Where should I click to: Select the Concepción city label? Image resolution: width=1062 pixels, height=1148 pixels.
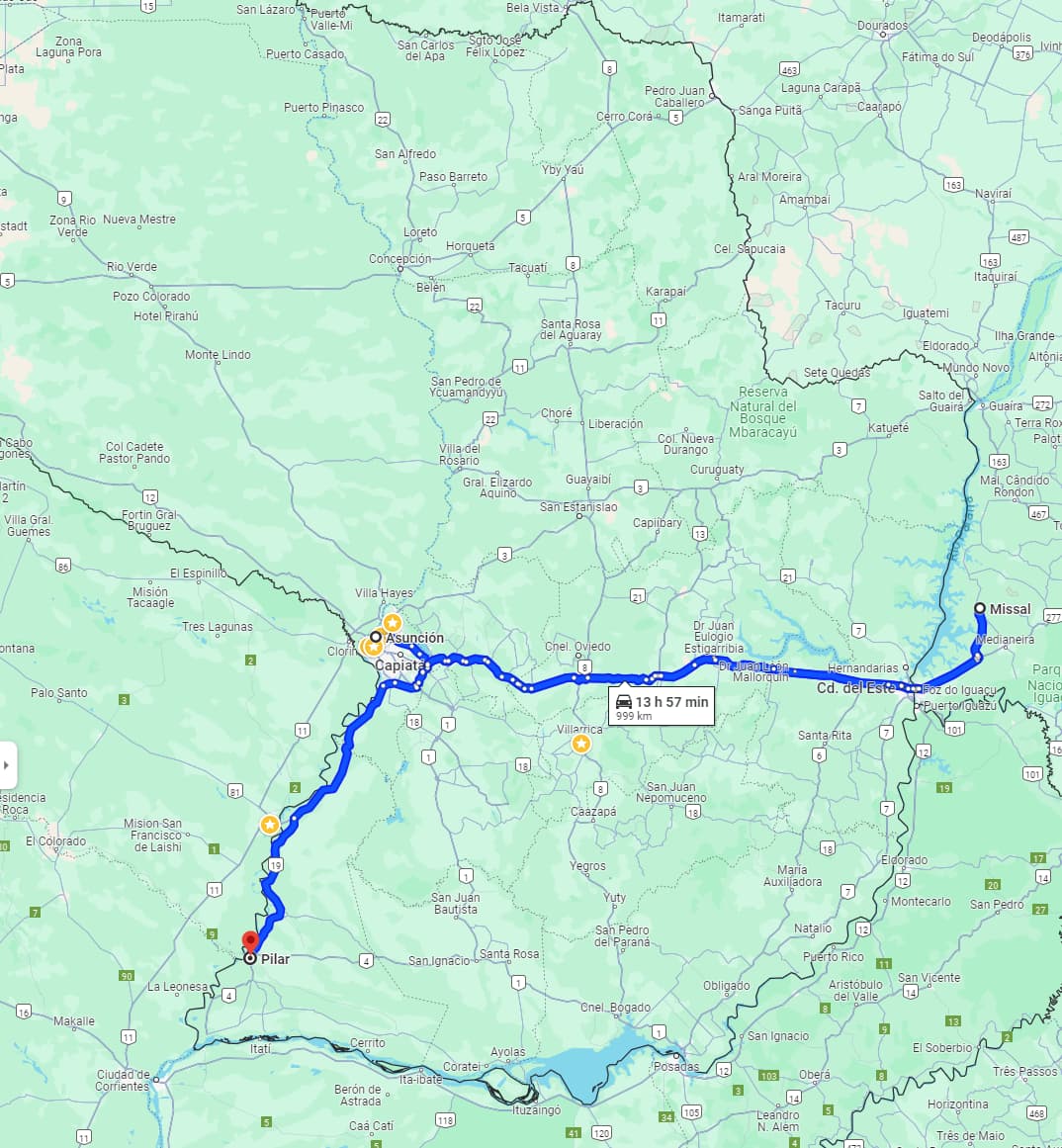(x=399, y=258)
